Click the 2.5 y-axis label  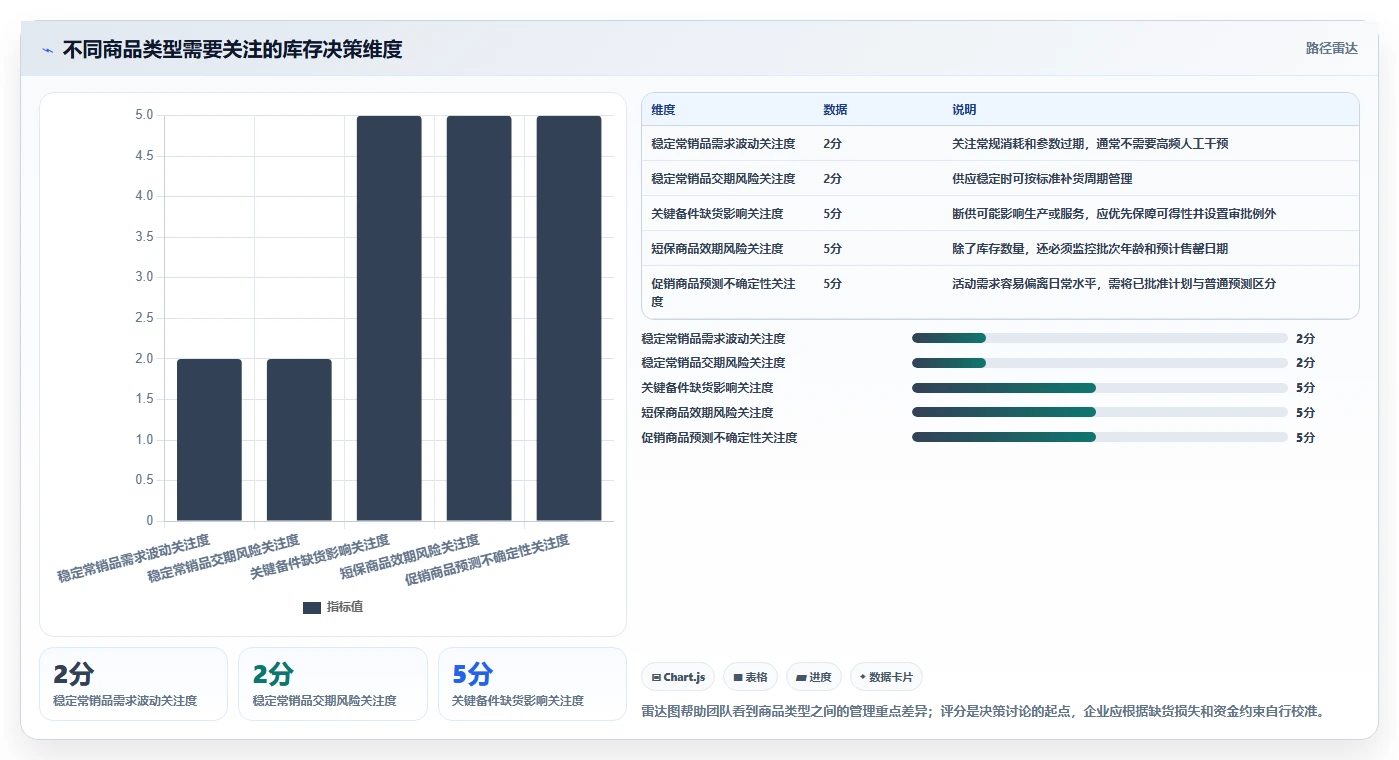144,318
